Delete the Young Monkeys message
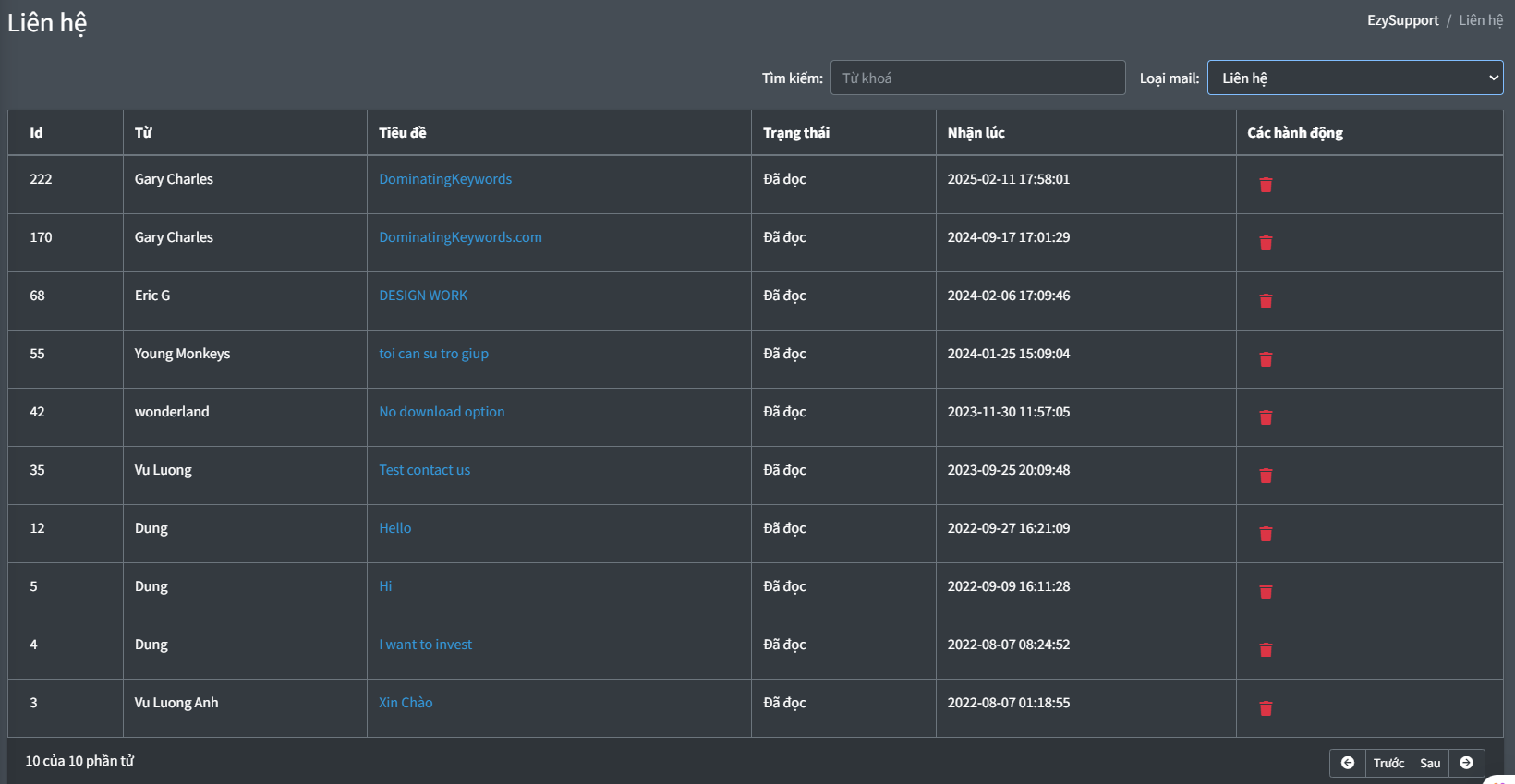Viewport: 1515px width, 784px height. [x=1266, y=359]
